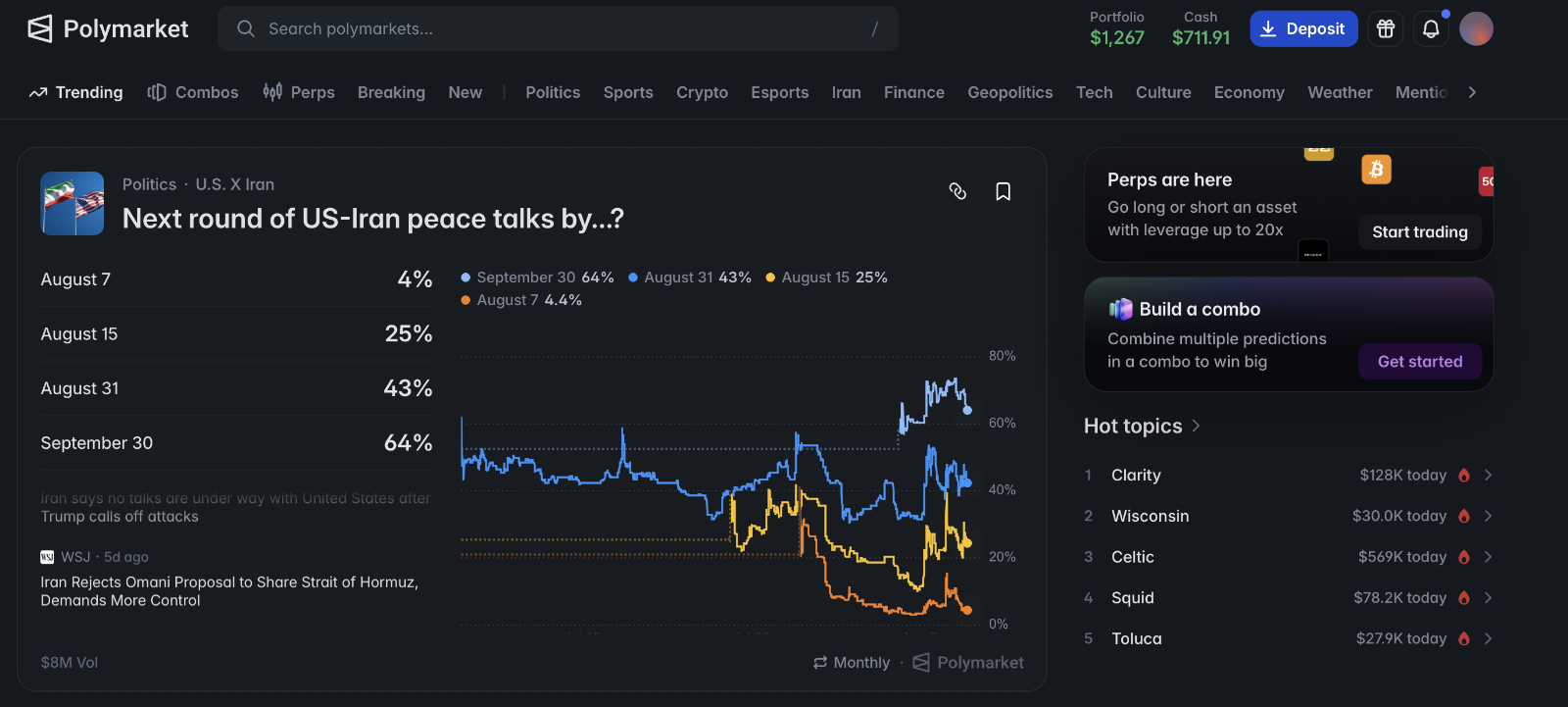Viewport: 1568px width, 707px height.
Task: Expand Hot topics with its chevron
Action: click(1196, 427)
